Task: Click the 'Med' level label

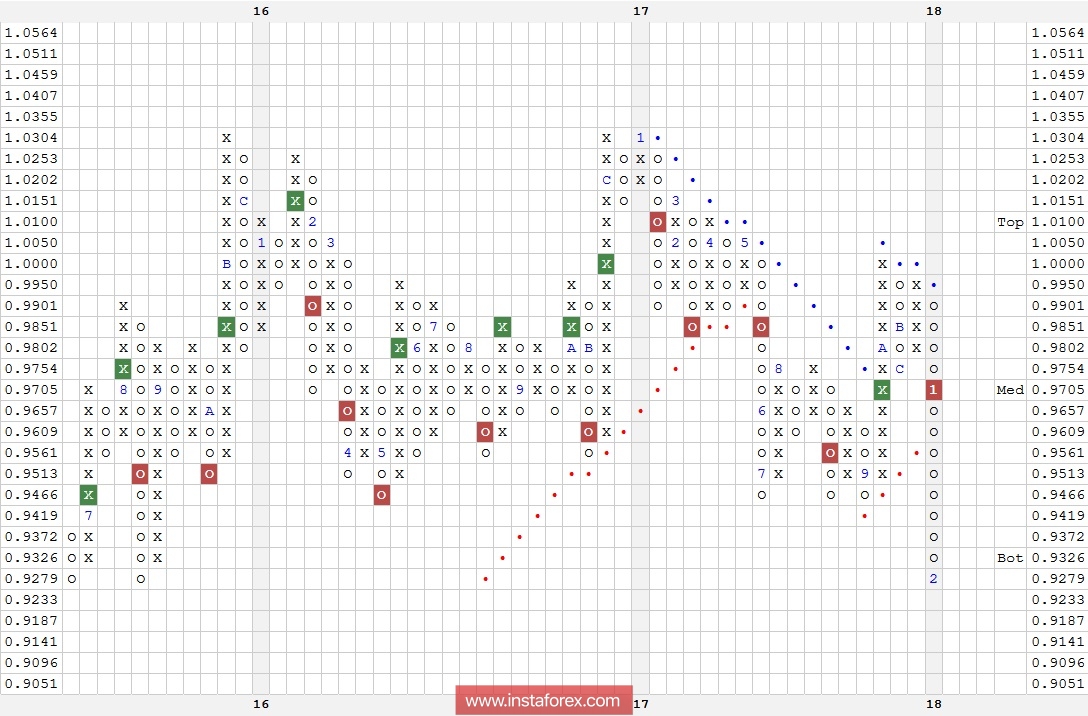Action: (1010, 390)
